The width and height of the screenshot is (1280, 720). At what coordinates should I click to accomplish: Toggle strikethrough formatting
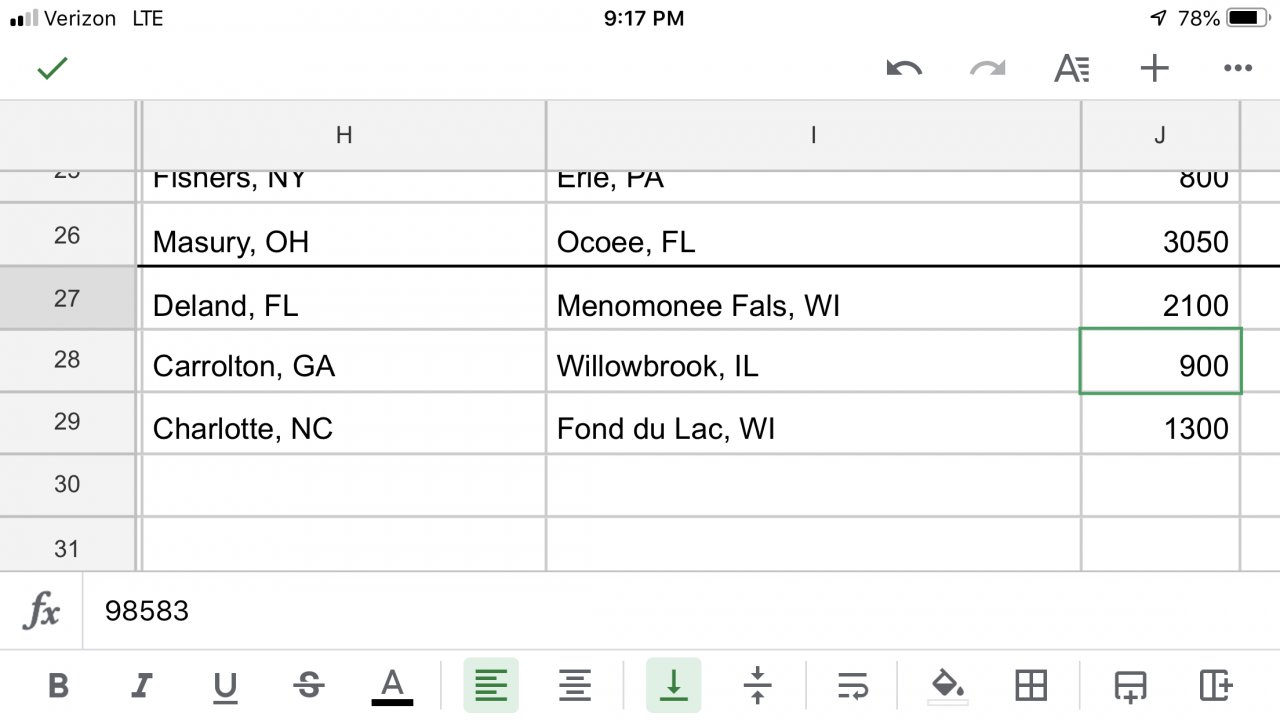(x=309, y=686)
